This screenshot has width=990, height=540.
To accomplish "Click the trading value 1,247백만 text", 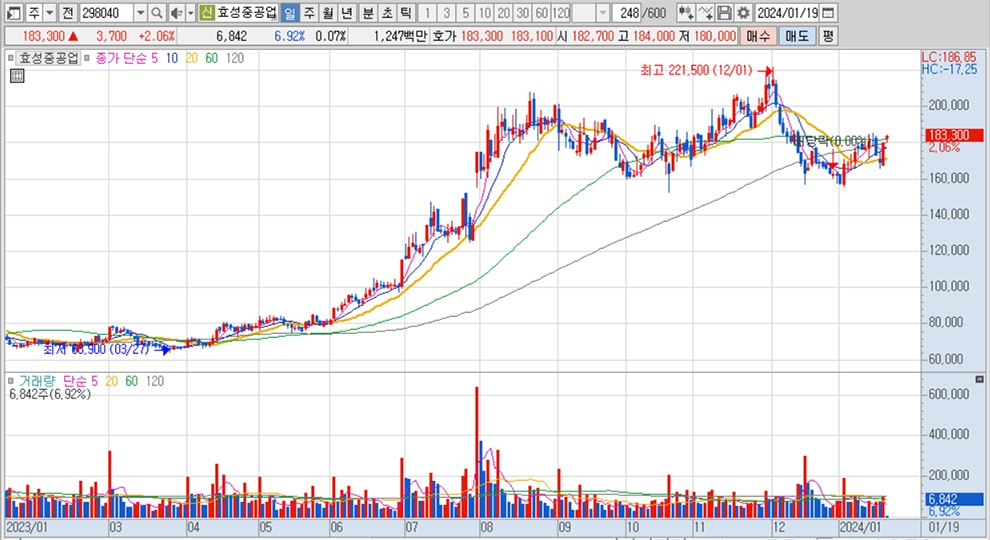I will click(x=400, y=36).
